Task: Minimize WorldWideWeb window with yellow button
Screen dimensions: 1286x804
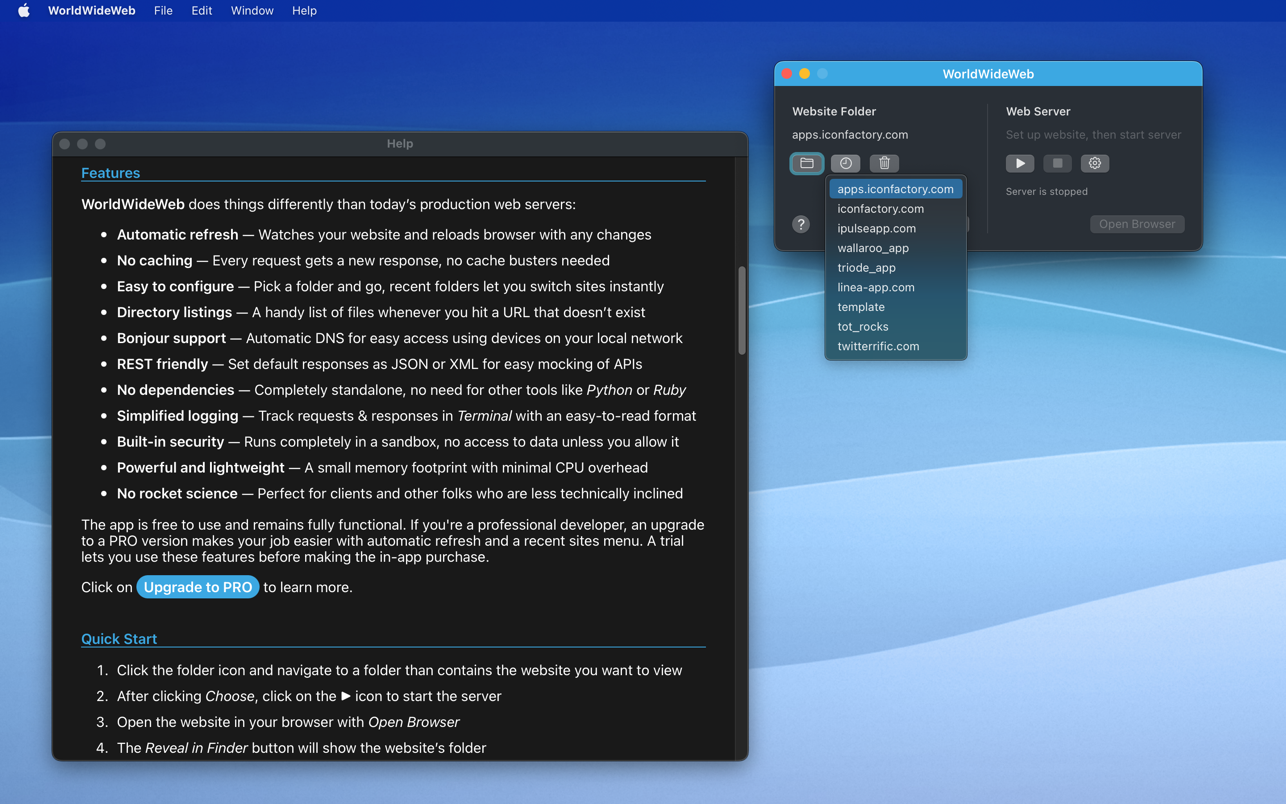Action: pos(805,74)
